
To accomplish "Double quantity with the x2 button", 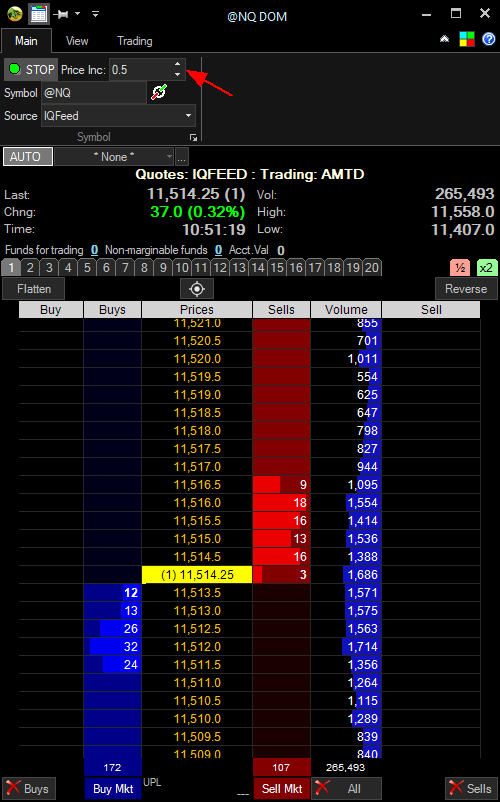I will point(487,268).
